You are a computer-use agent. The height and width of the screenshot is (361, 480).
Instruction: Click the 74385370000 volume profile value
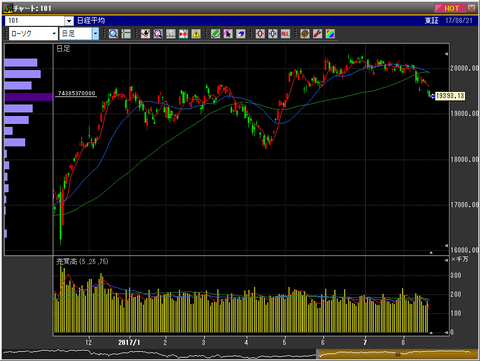[x=77, y=93]
